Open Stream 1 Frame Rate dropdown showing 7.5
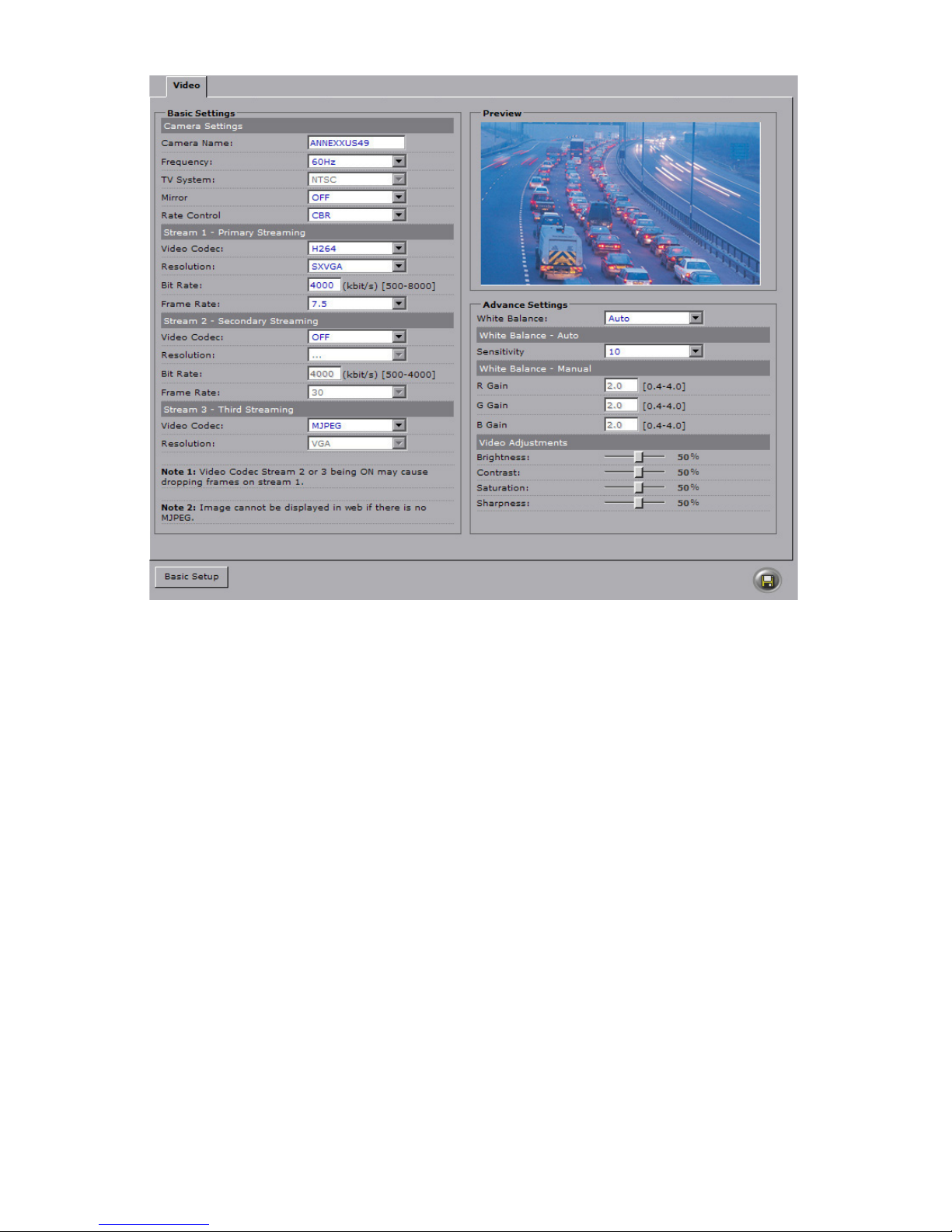The height and width of the screenshot is (1232, 952). pyautogui.click(x=357, y=304)
